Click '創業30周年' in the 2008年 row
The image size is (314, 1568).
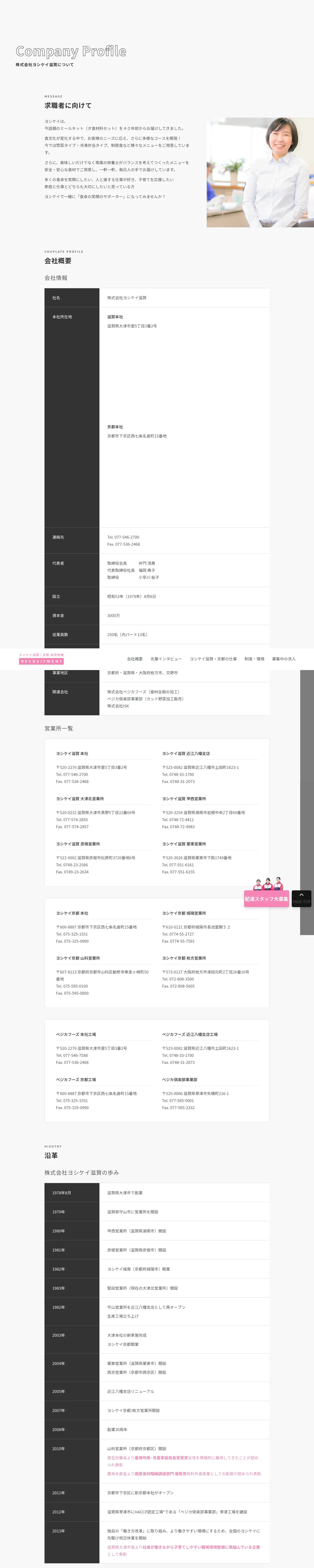click(116, 1429)
